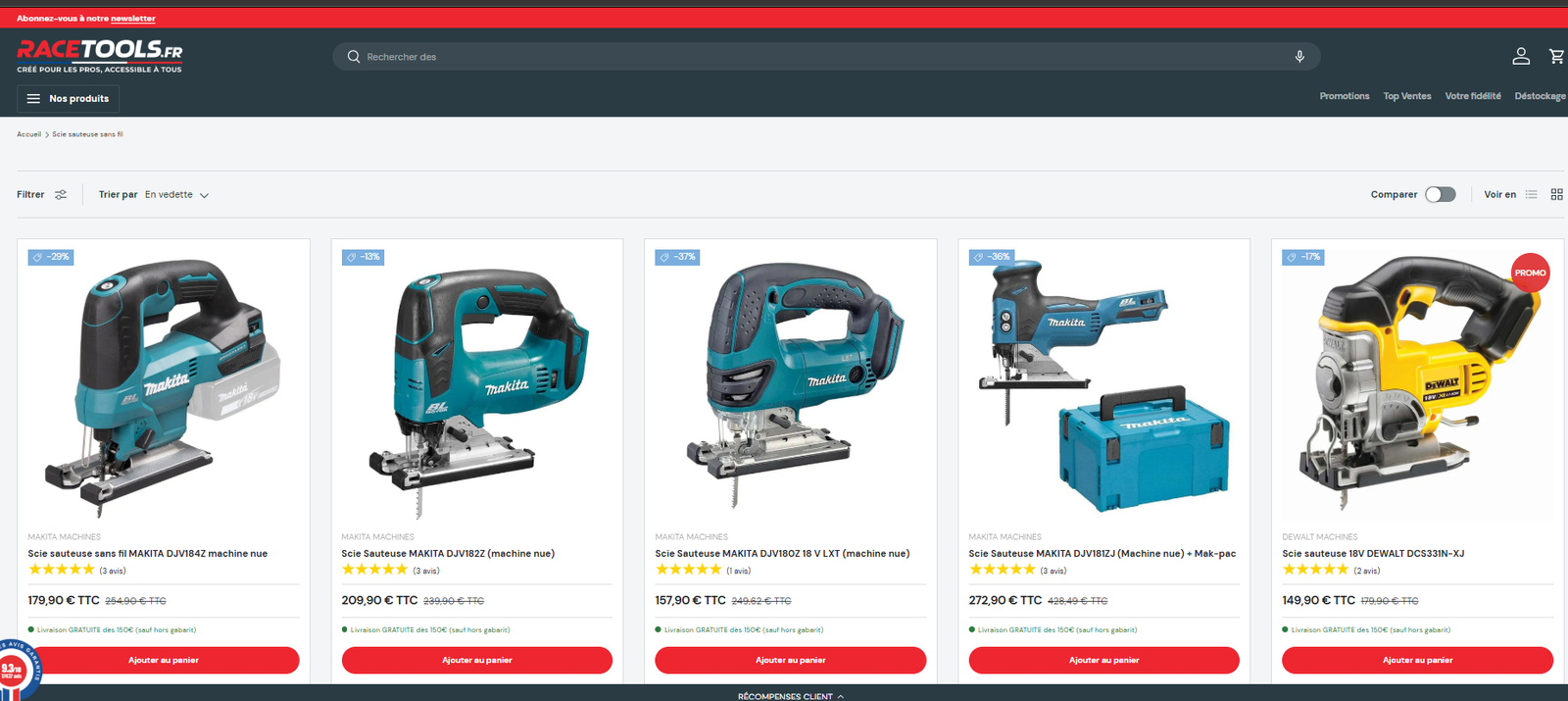Click the -13% discount tag
The height and width of the screenshot is (701, 1568).
point(363,257)
